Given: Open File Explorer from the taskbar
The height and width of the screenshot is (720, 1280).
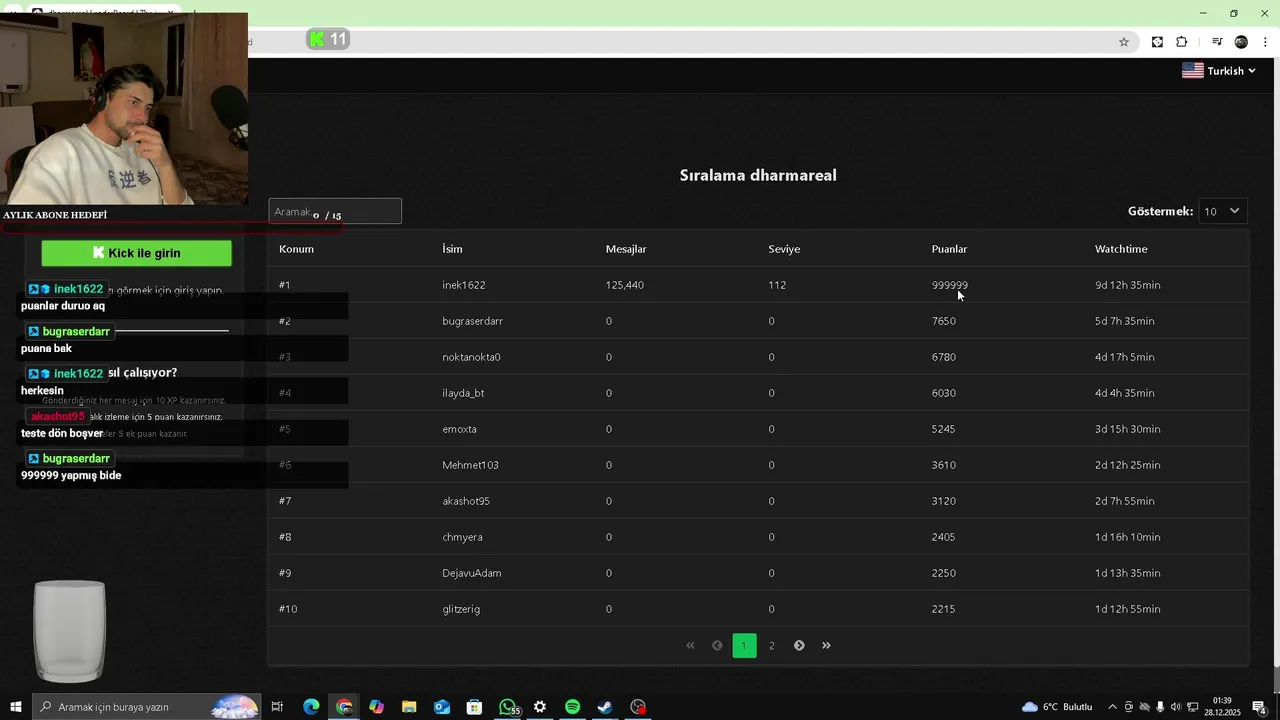Looking at the screenshot, I should pyautogui.click(x=409, y=707).
